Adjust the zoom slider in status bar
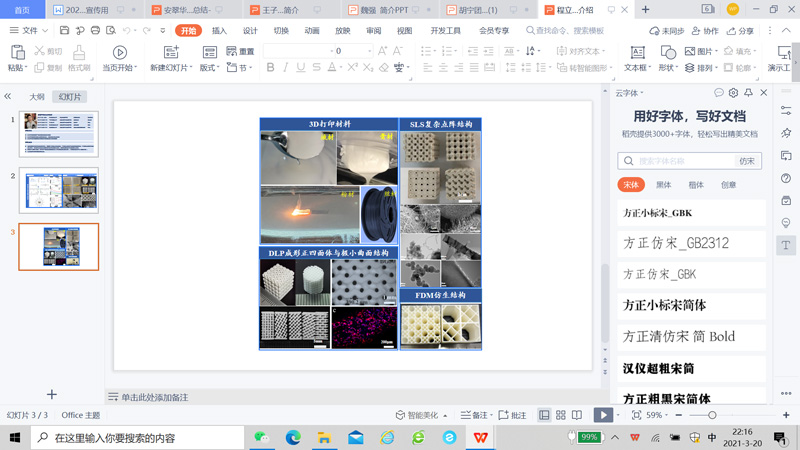This screenshot has height=450, width=800. [x=712, y=415]
